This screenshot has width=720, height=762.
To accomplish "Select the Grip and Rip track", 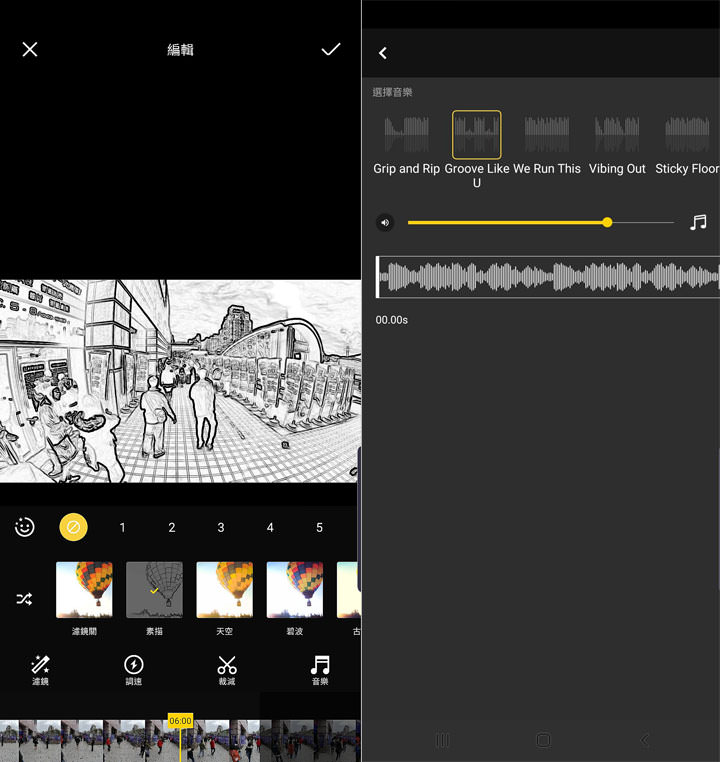I will (407, 144).
